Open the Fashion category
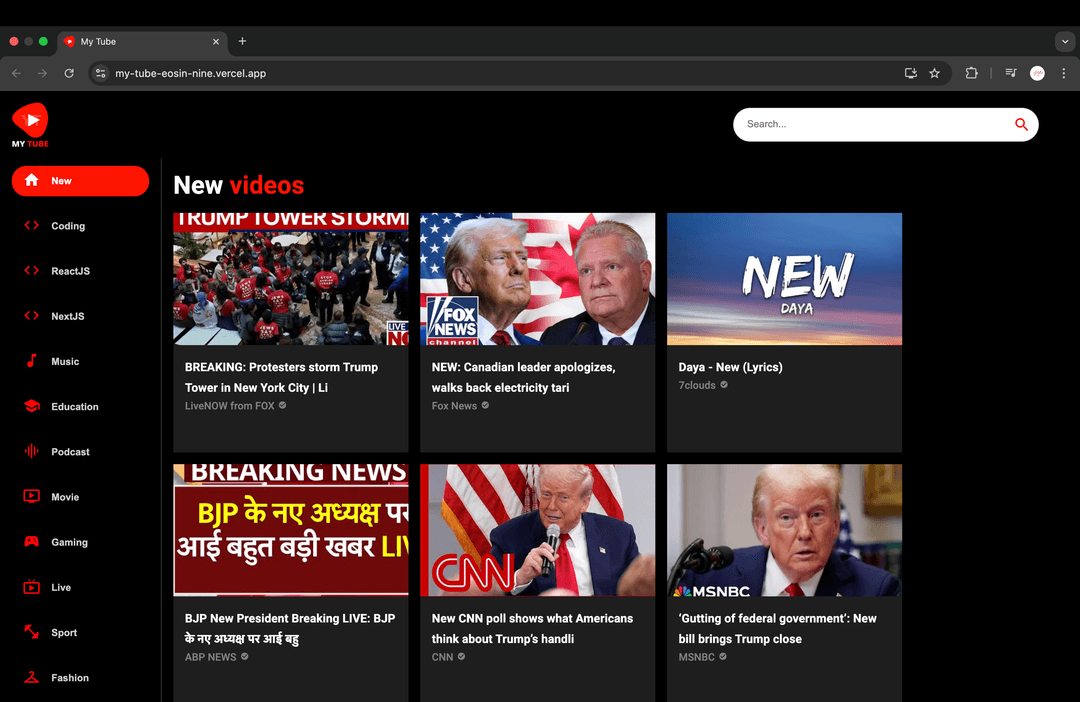This screenshot has width=1080, height=702. click(x=80, y=677)
